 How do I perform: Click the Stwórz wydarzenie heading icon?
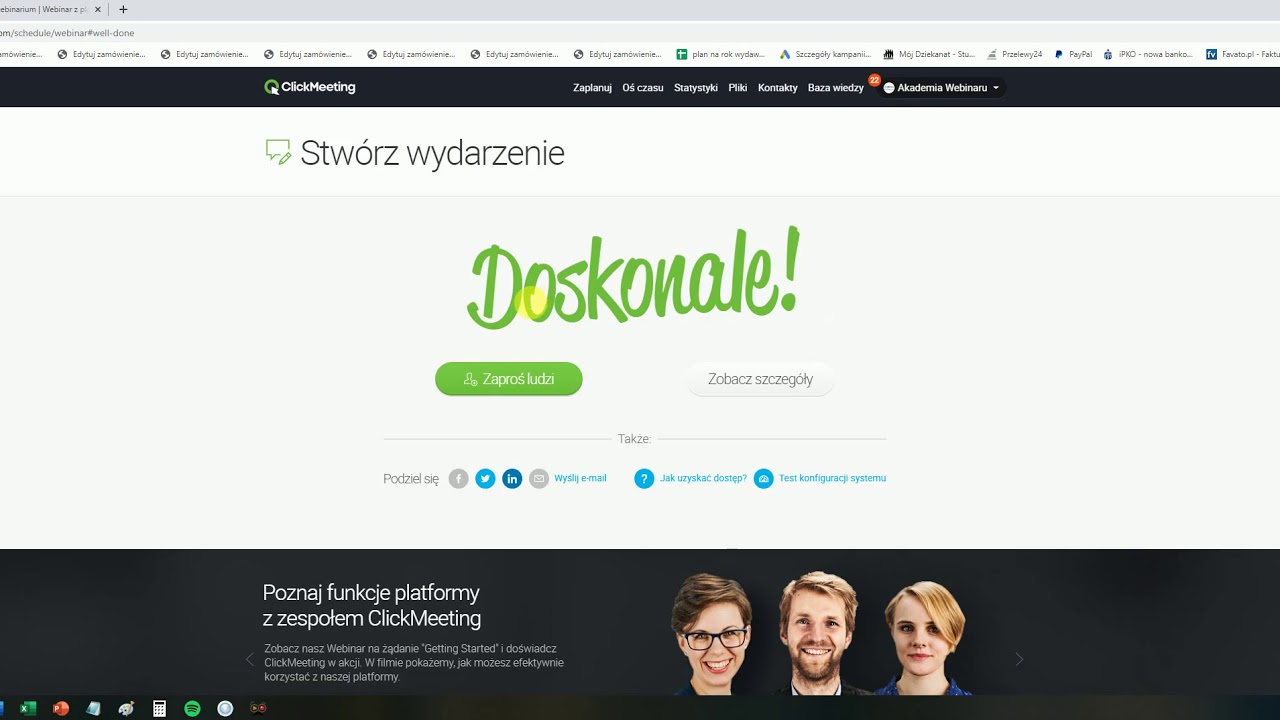(x=278, y=152)
